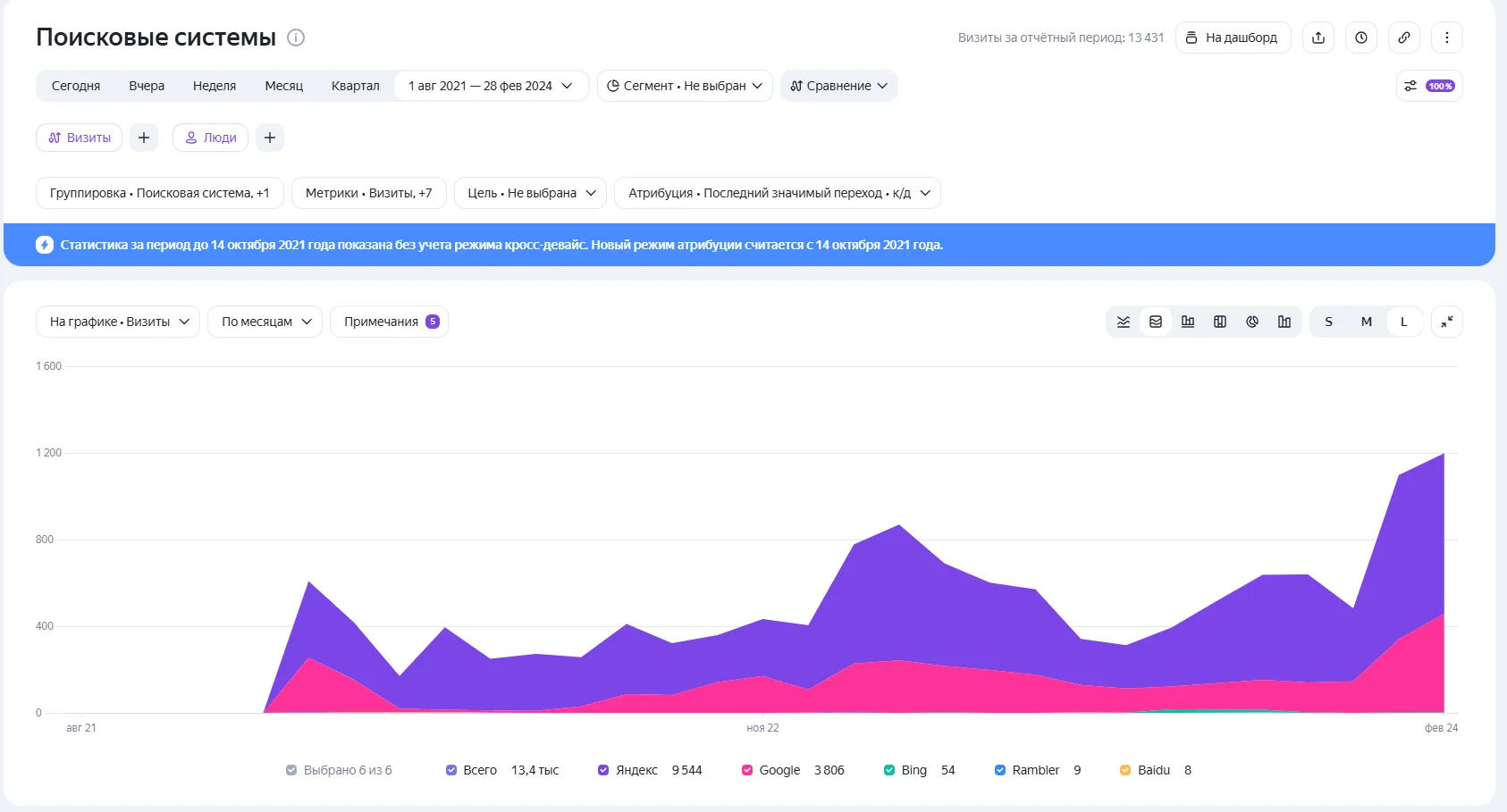Click the На дашборд button
1507x812 pixels.
1233,38
